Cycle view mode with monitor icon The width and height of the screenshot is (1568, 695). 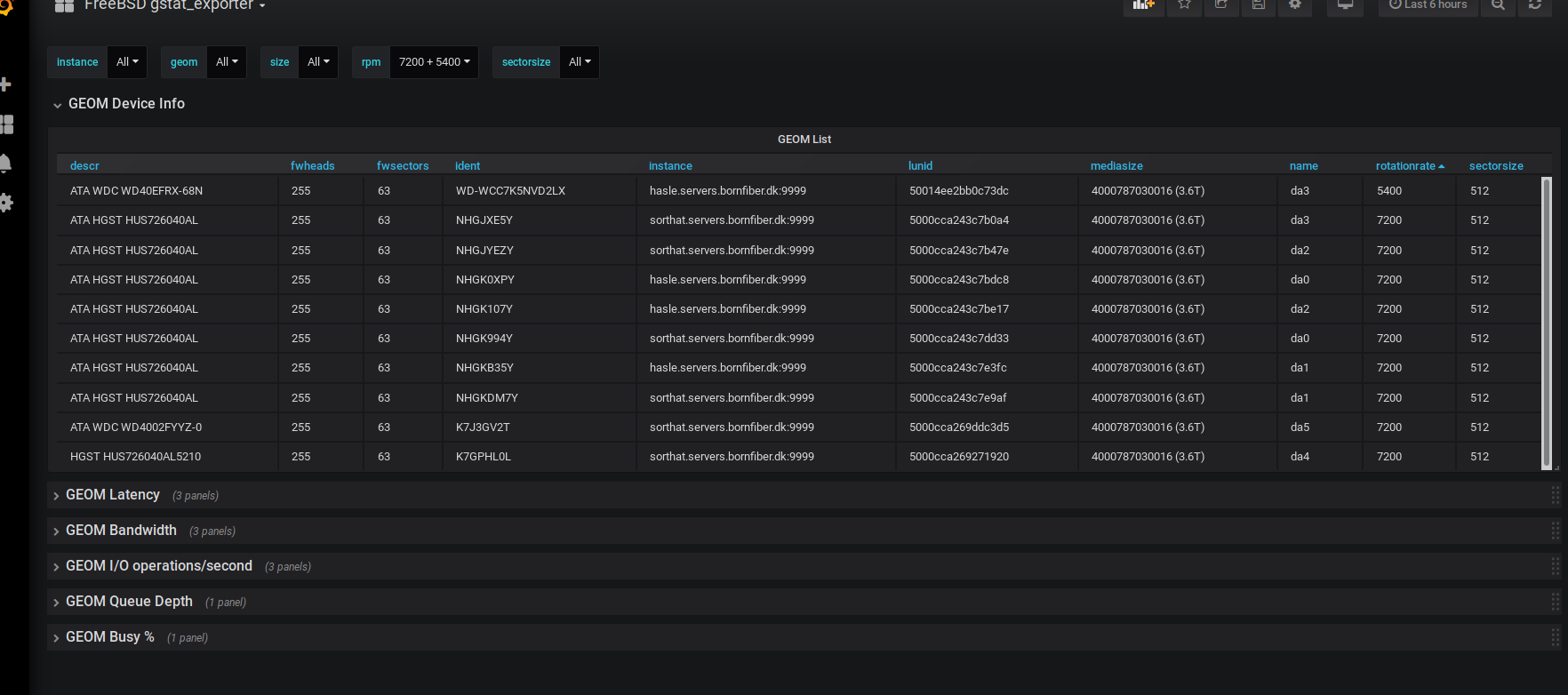click(x=1345, y=5)
